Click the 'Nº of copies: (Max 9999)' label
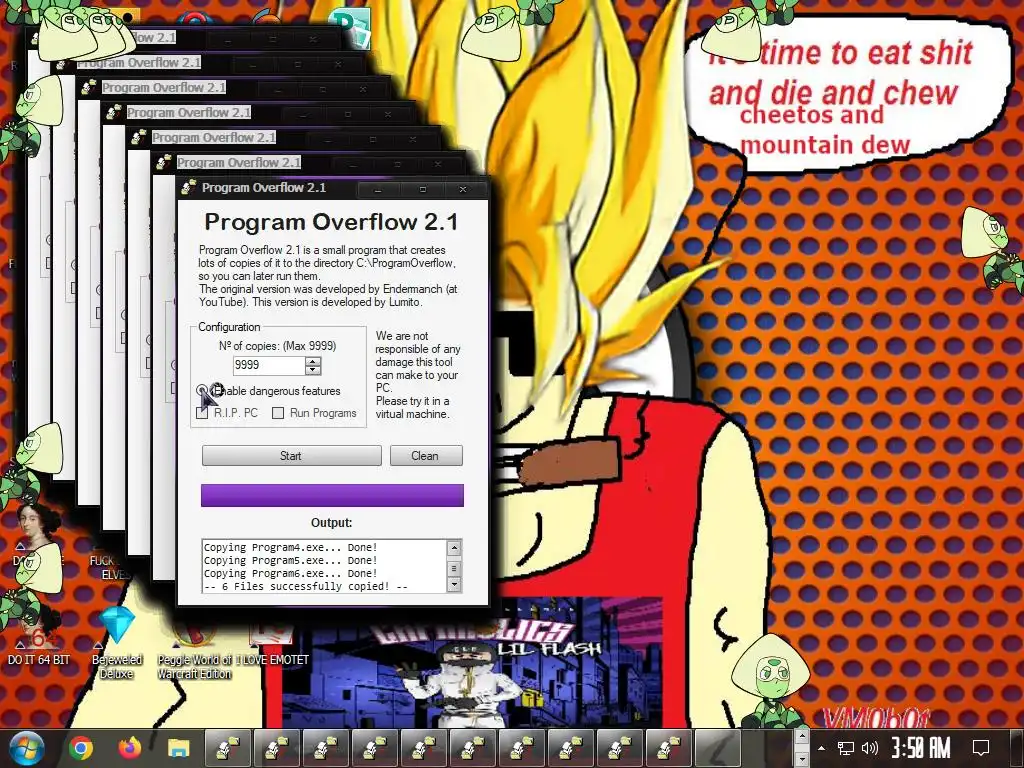 tap(278, 345)
